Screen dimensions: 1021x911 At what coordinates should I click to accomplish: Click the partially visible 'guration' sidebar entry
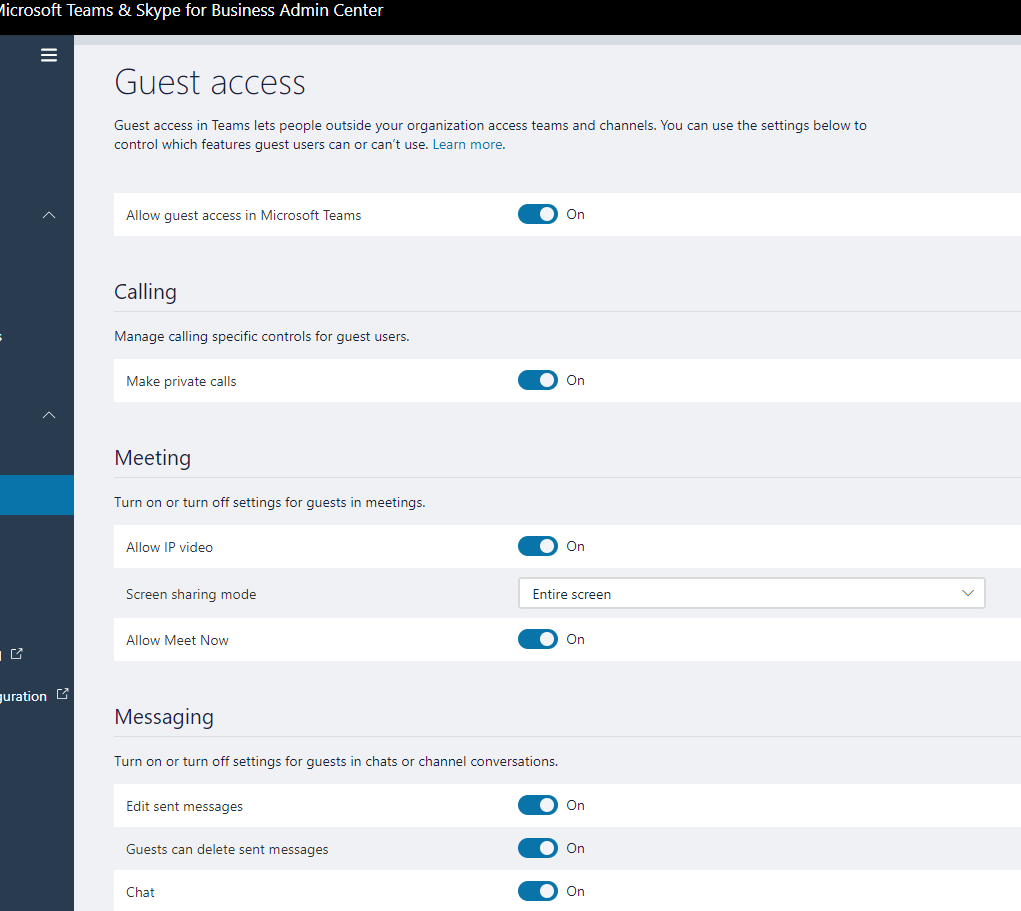pos(23,696)
